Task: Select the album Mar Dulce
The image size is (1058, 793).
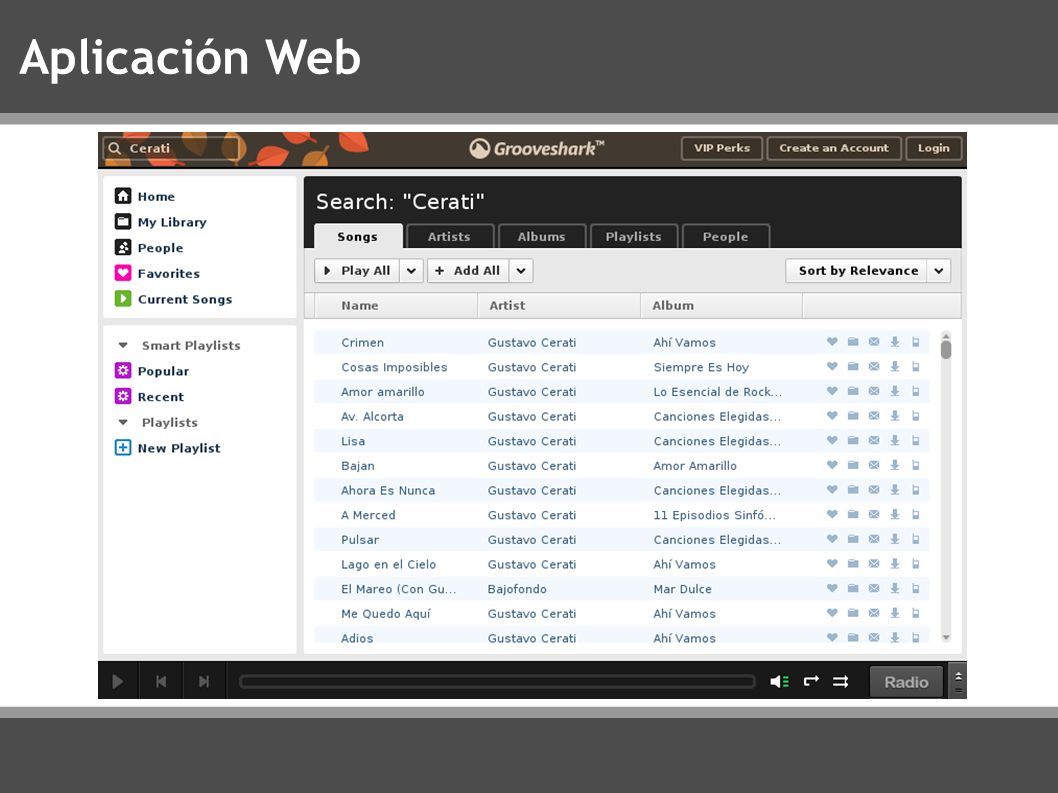Action: click(x=682, y=589)
